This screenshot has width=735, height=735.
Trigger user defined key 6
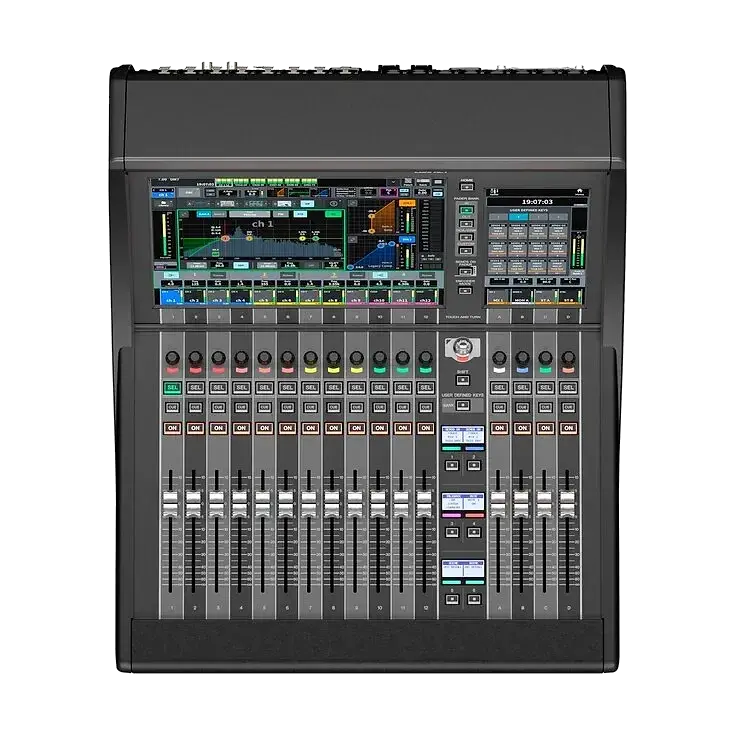[x=474, y=599]
